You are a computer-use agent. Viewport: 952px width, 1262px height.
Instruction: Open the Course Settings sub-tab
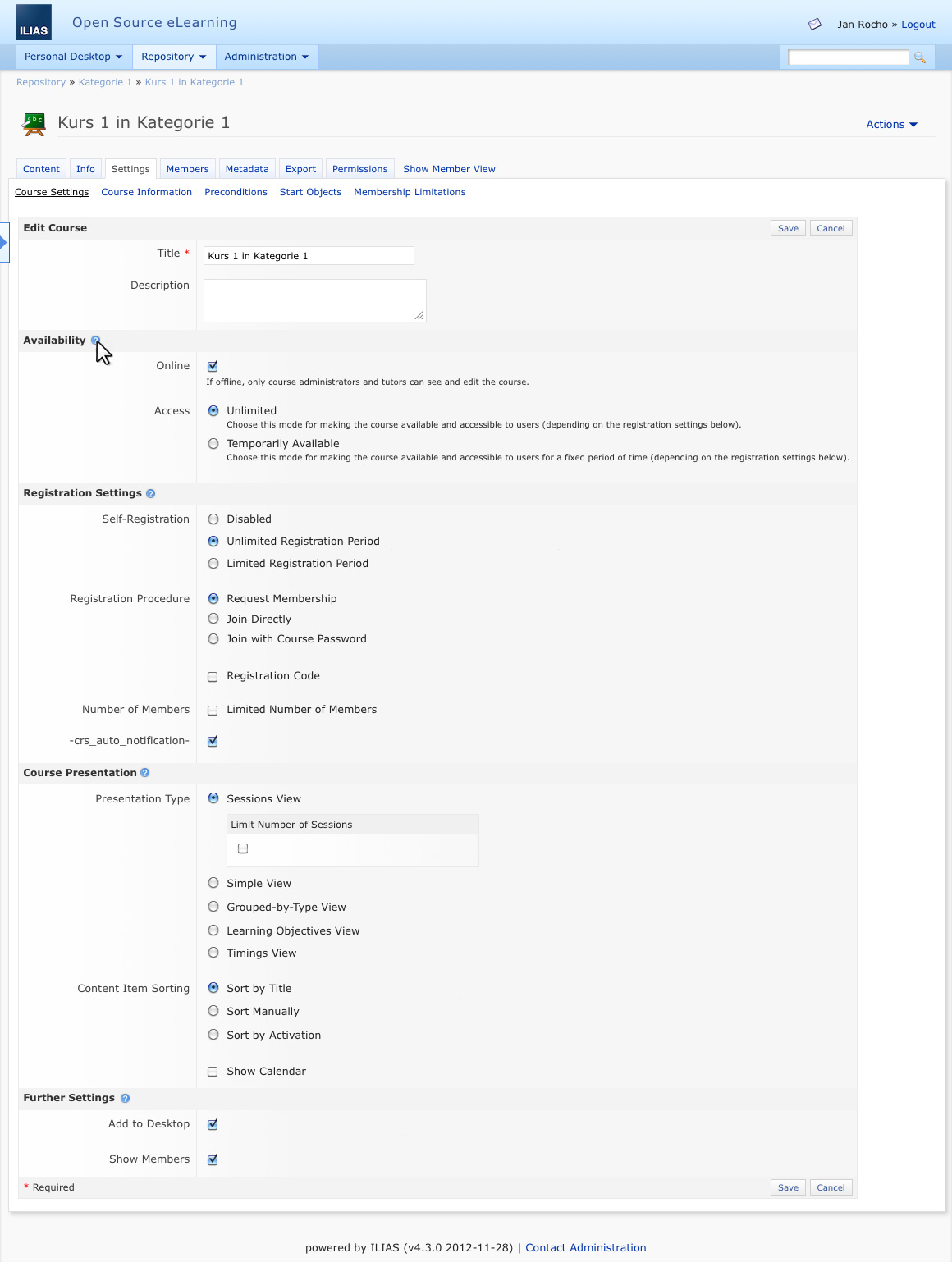[x=52, y=192]
